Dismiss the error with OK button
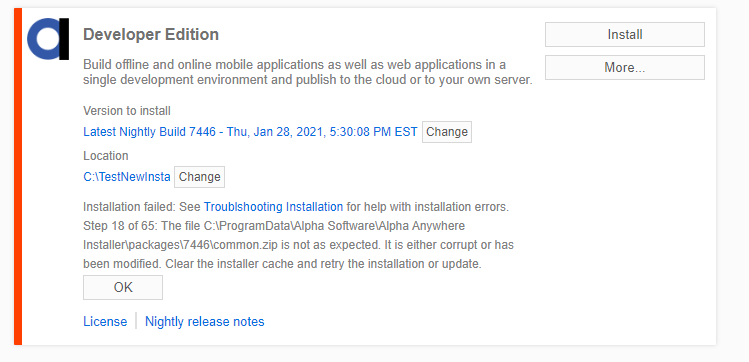 [123, 287]
